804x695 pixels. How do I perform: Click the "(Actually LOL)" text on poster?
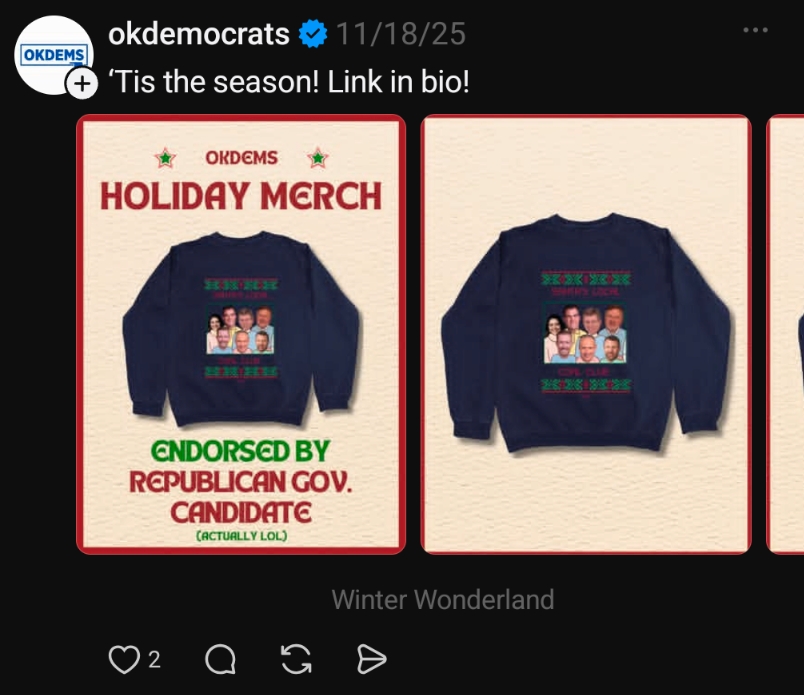pyautogui.click(x=241, y=537)
